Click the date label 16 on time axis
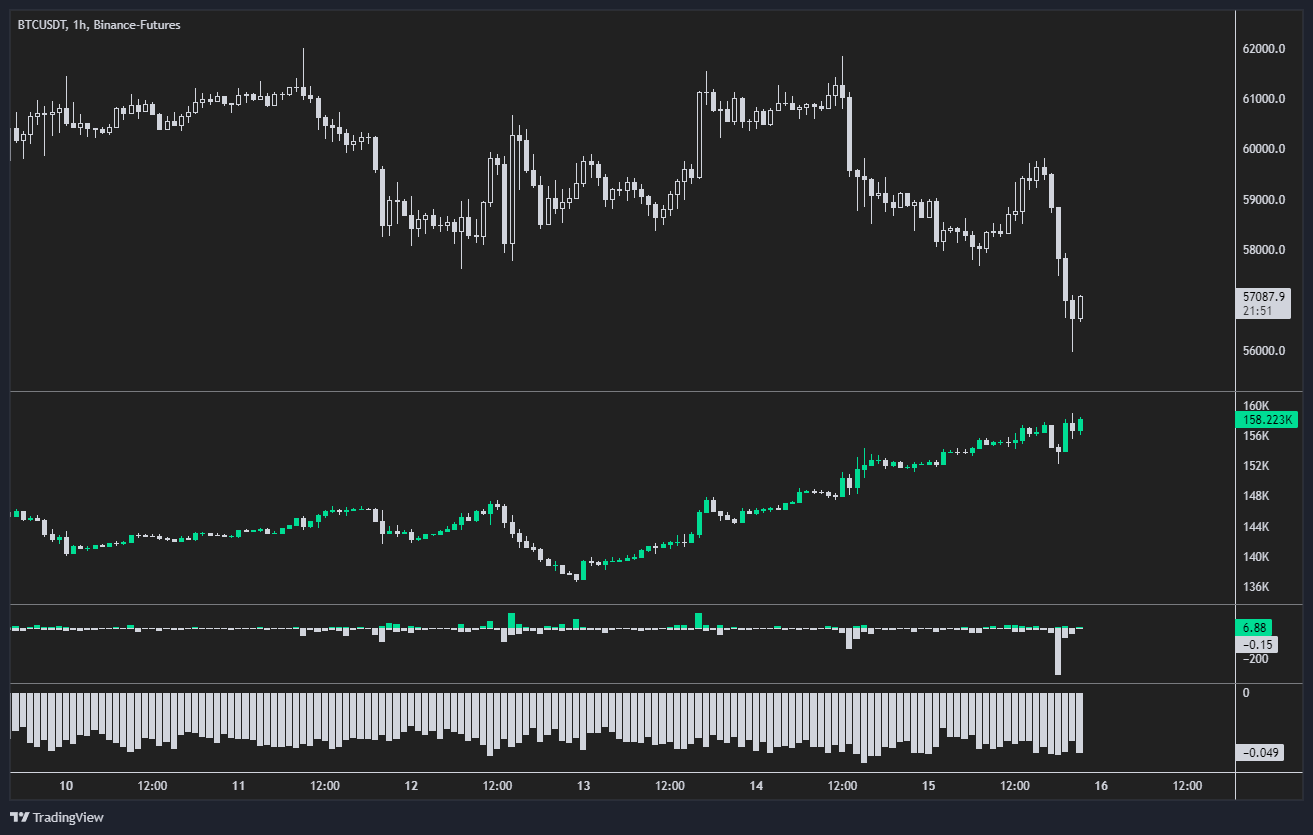This screenshot has width=1313, height=835. point(1101,786)
